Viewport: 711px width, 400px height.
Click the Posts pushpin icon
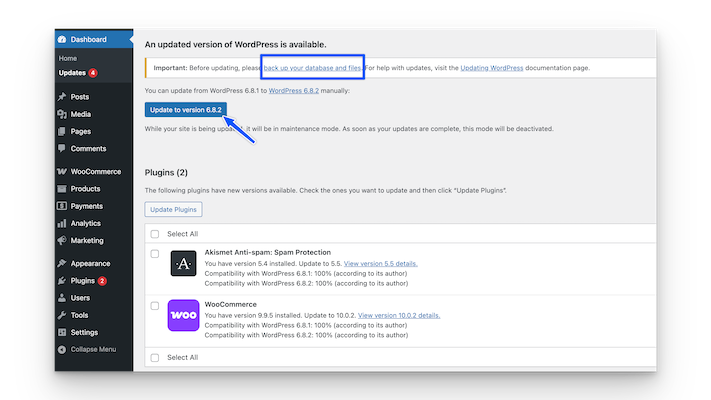pyautogui.click(x=62, y=97)
